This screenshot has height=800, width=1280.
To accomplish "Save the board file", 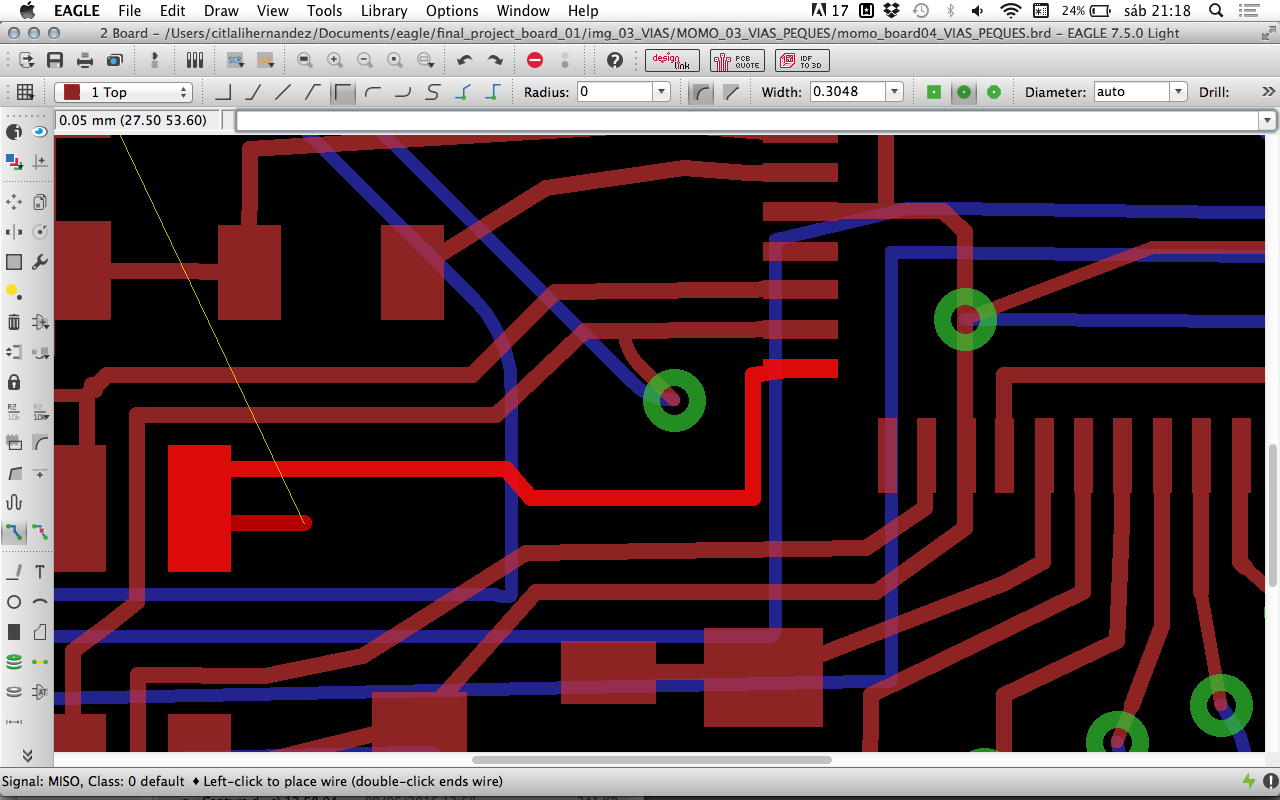I will pyautogui.click(x=55, y=60).
